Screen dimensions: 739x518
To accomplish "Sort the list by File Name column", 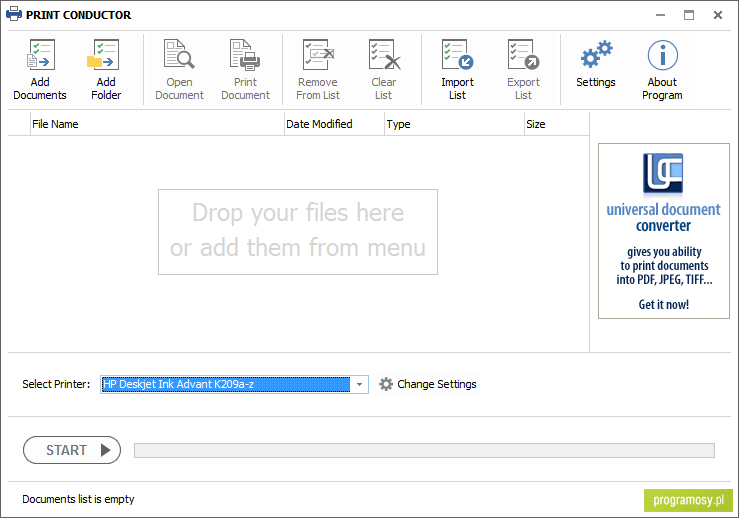I will point(157,124).
